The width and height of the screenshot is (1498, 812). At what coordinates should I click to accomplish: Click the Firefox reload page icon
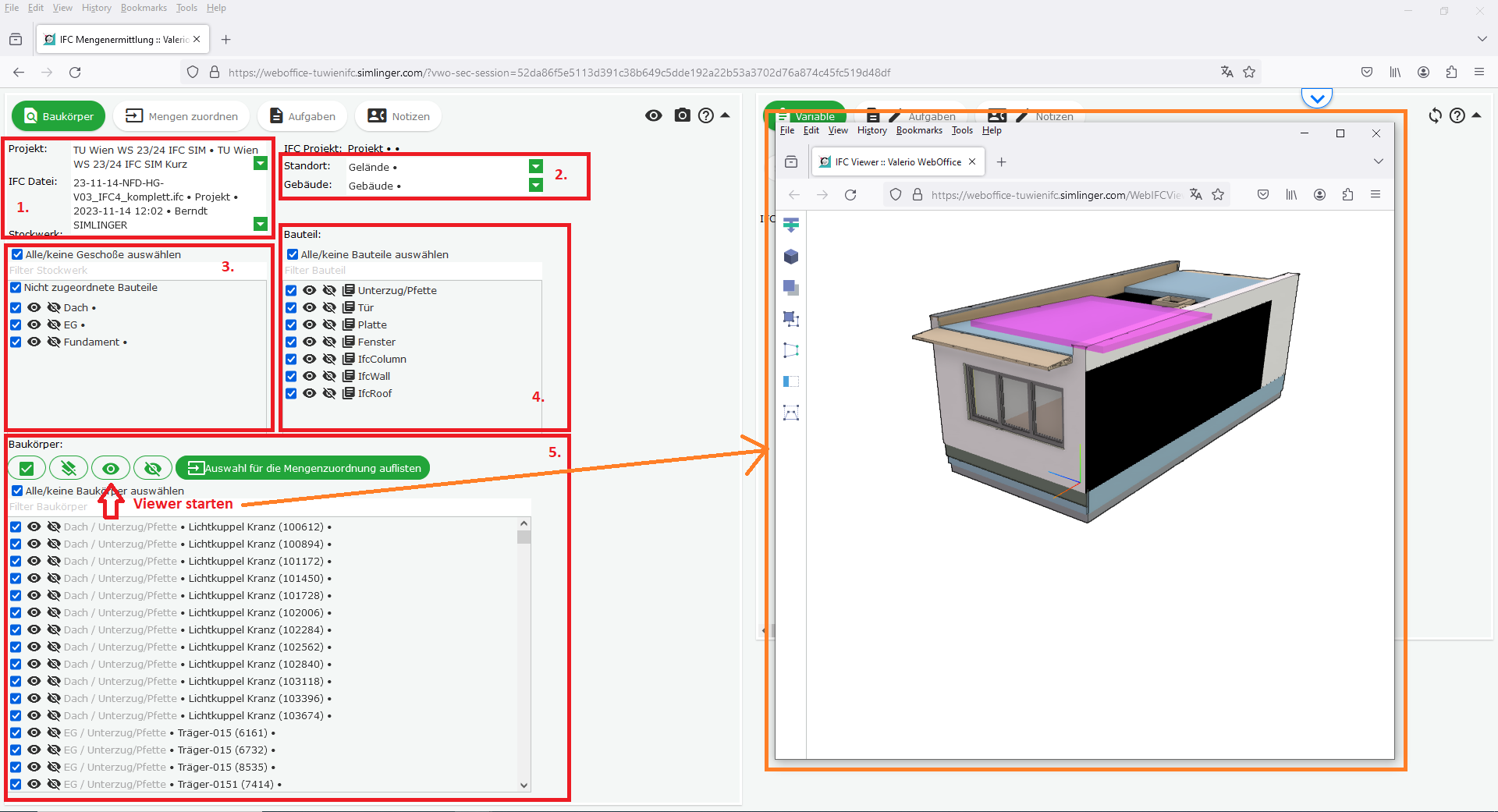[x=75, y=73]
